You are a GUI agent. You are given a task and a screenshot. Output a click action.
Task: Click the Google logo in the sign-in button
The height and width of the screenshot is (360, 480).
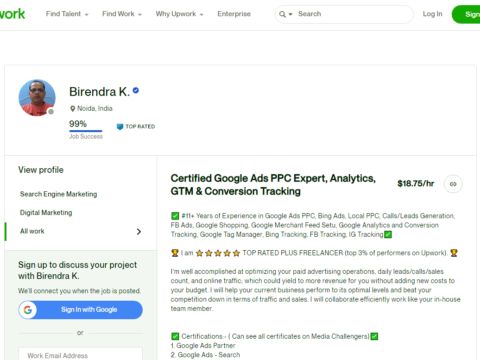pos(28,310)
